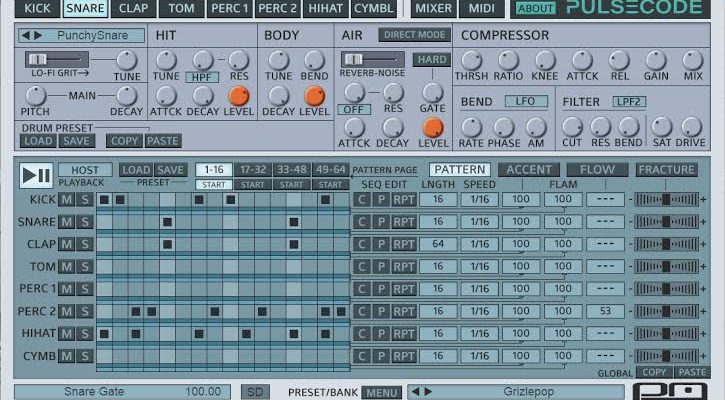
Task: Click the RPT button on CLAP row
Action: click(x=403, y=244)
